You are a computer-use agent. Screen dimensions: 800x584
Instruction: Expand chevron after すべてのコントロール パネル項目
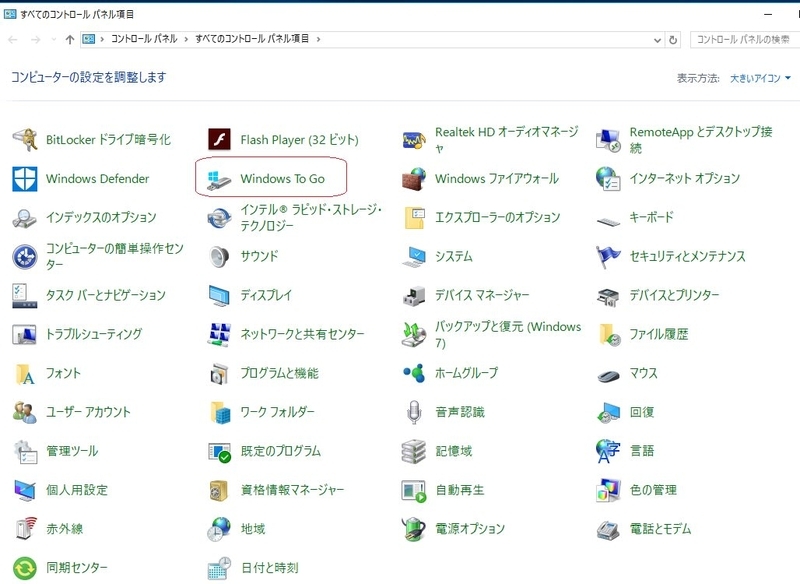(x=318, y=39)
